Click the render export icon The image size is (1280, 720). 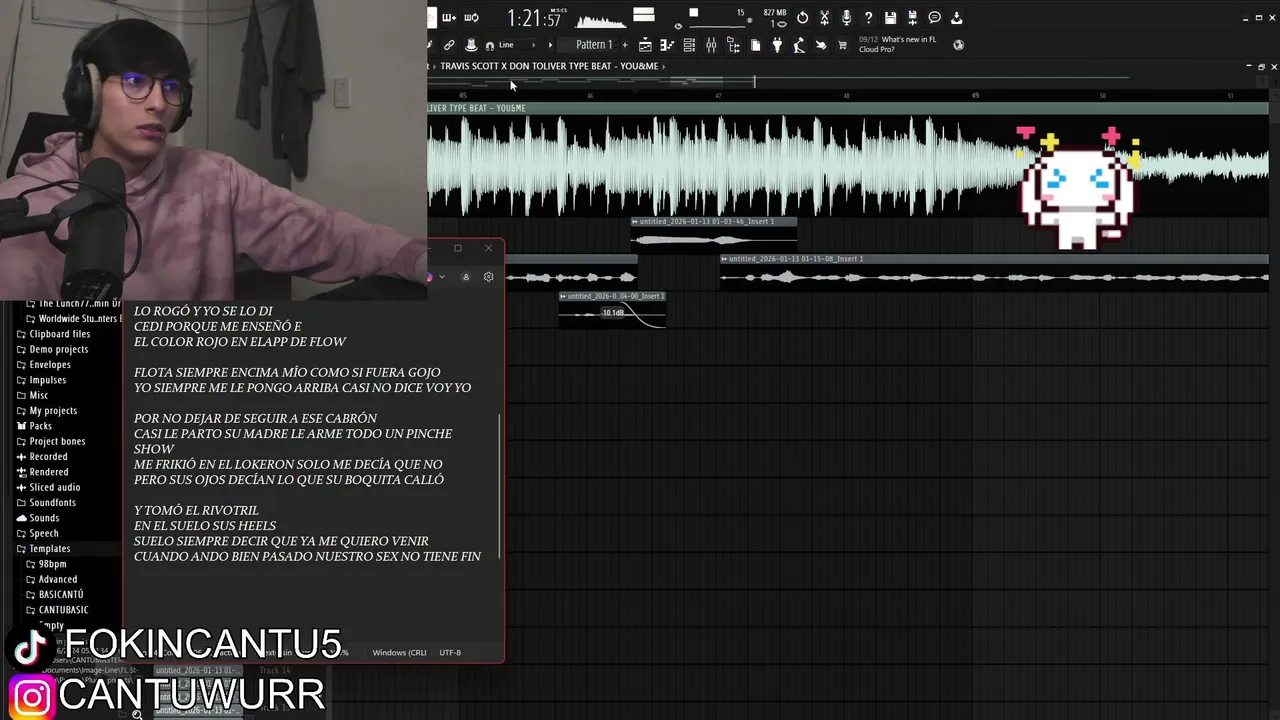pos(912,18)
